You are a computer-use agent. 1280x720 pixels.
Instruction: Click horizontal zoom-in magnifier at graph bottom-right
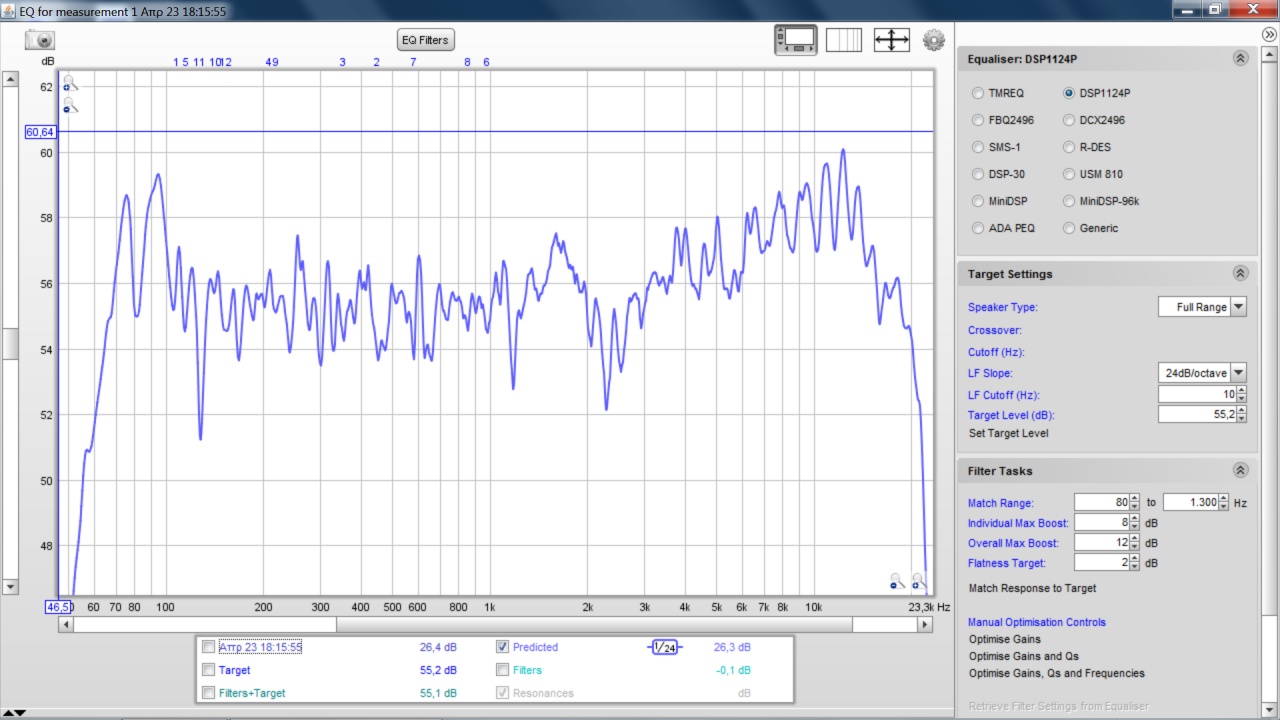point(919,581)
